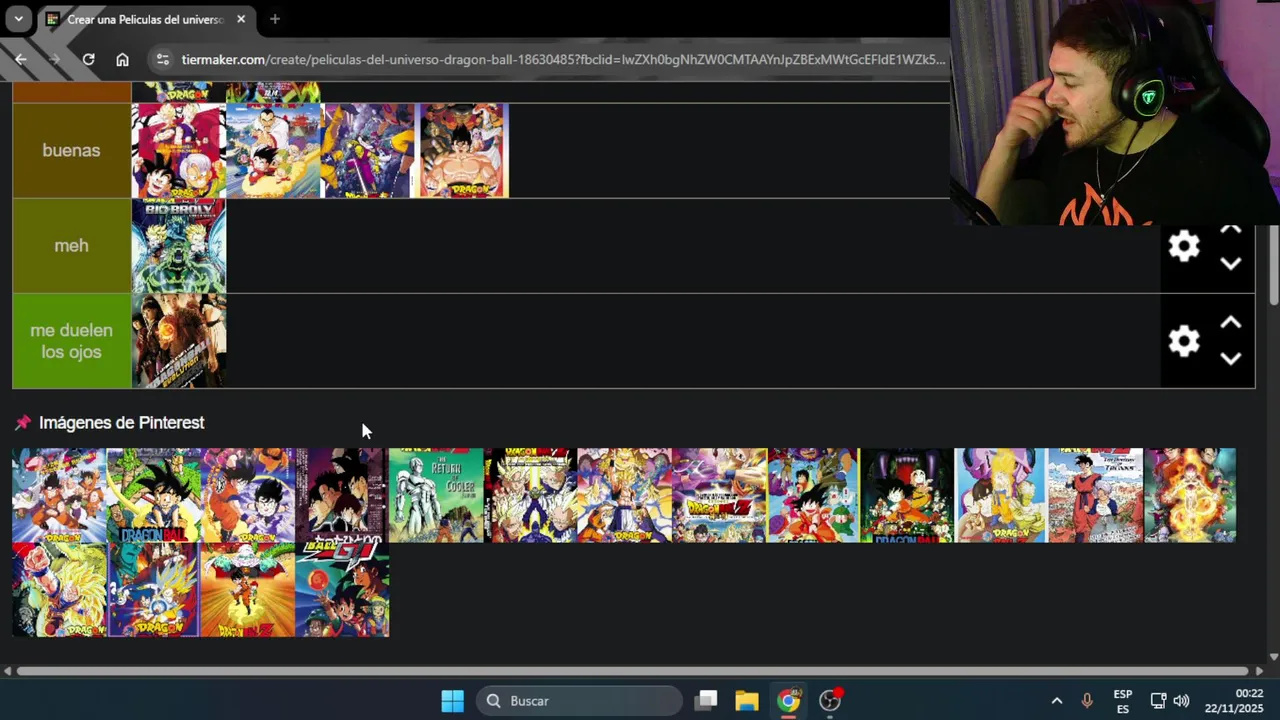Select the buenas tier label
The height and width of the screenshot is (720, 1280).
71,150
